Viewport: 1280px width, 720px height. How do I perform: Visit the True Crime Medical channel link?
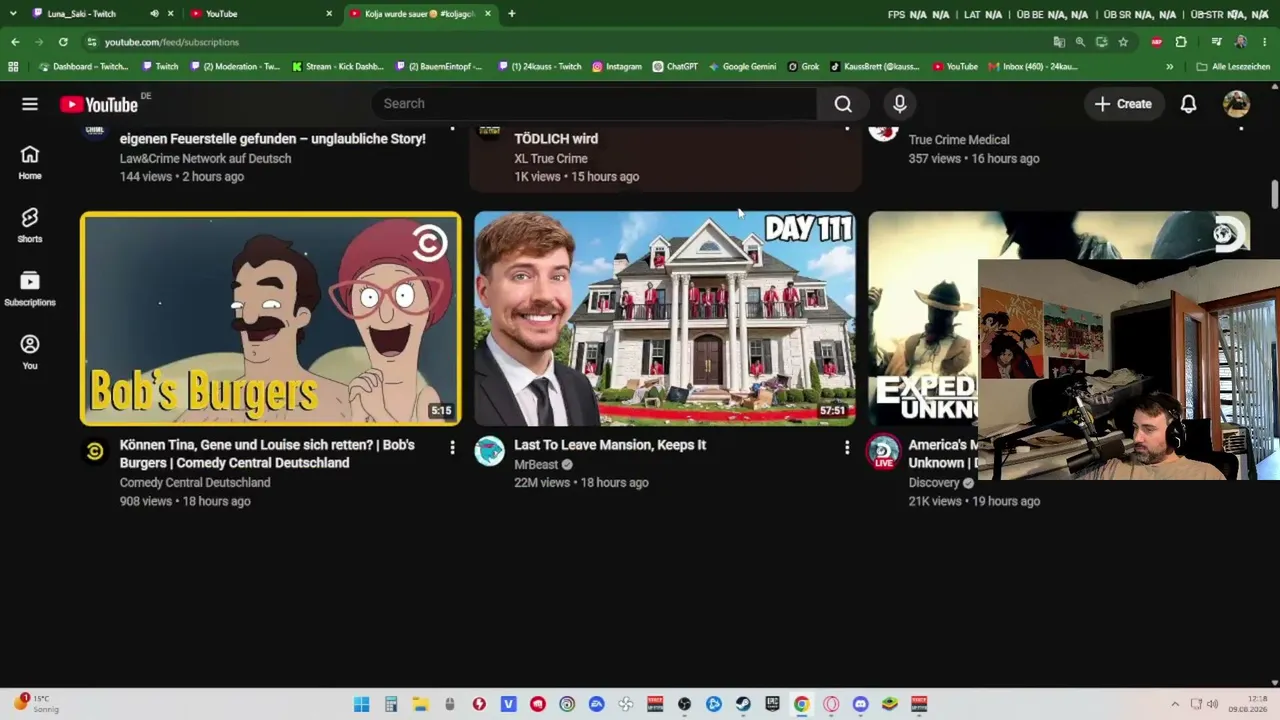[x=959, y=140]
